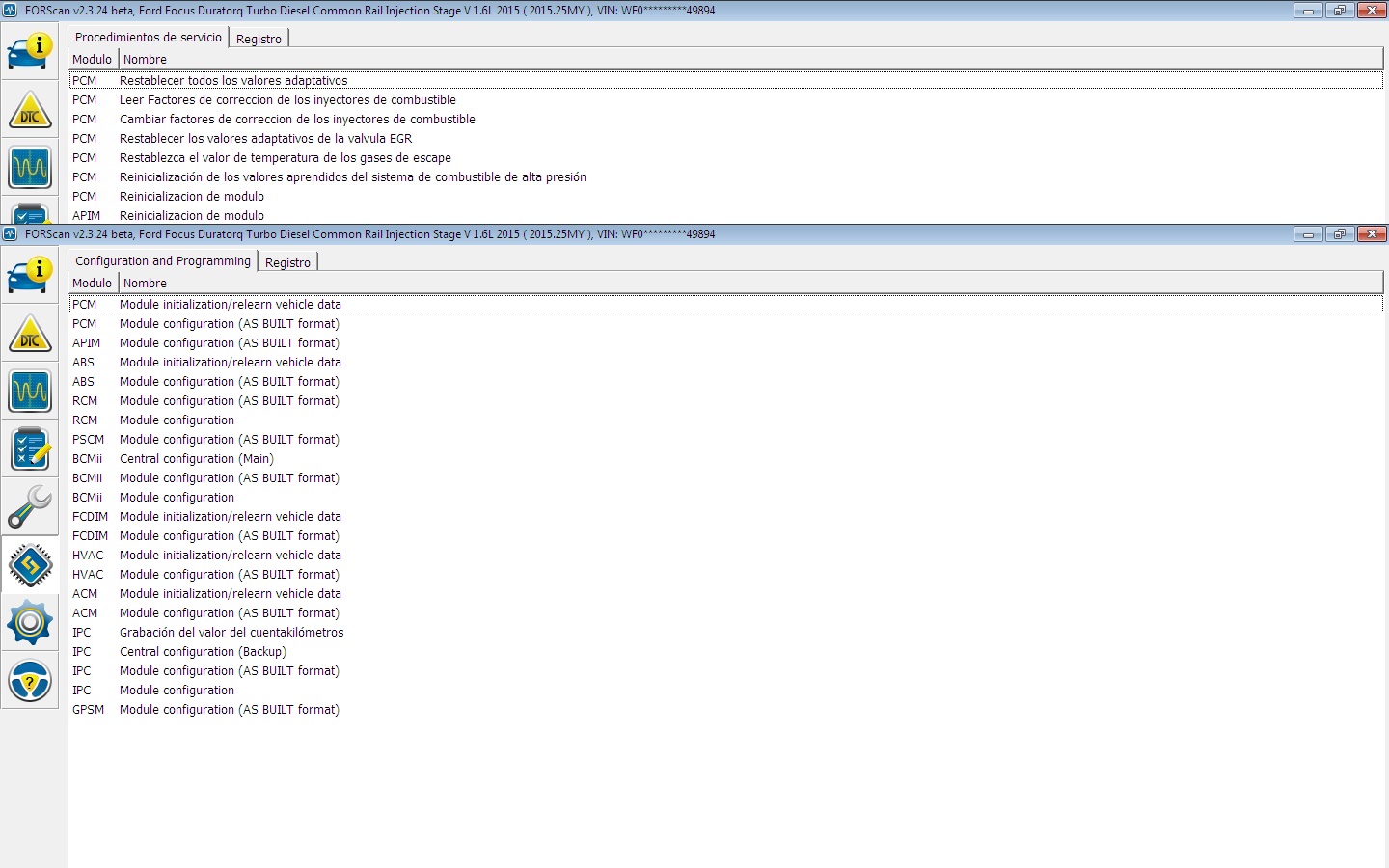Click oscilloscope icon in Procedimientos de servicio window
This screenshot has width=1389, height=868.
30,168
